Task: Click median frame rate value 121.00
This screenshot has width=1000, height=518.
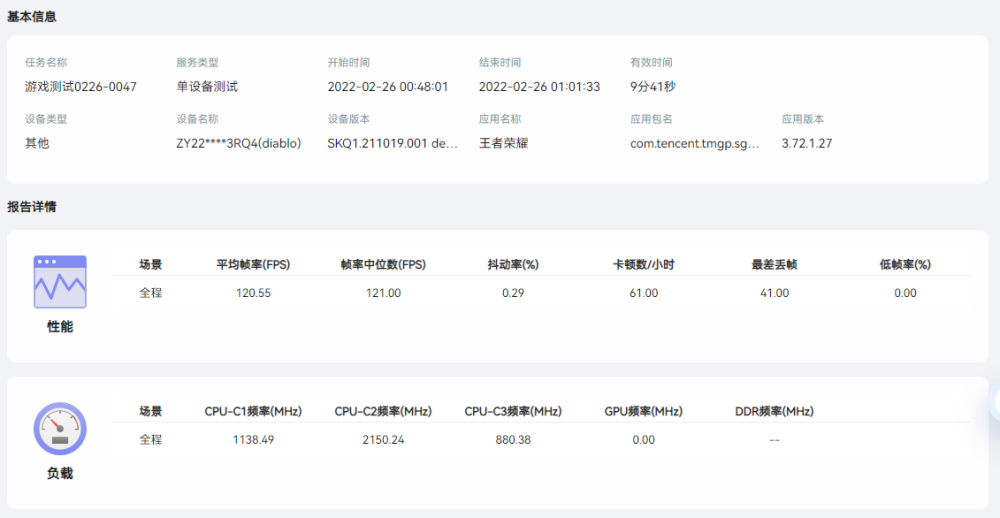Action: [383, 293]
